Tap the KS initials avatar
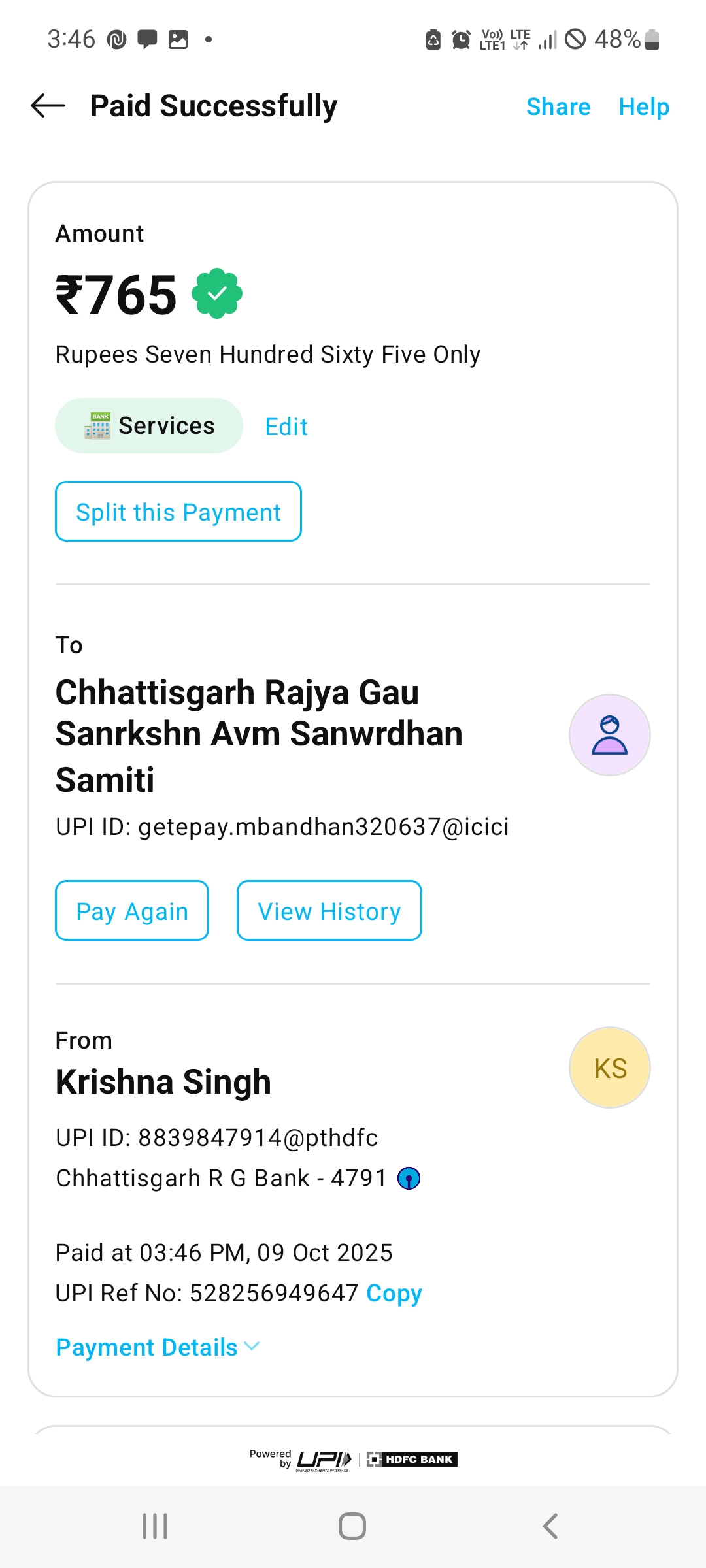Screen dimensions: 706x1568 (x=609, y=1068)
